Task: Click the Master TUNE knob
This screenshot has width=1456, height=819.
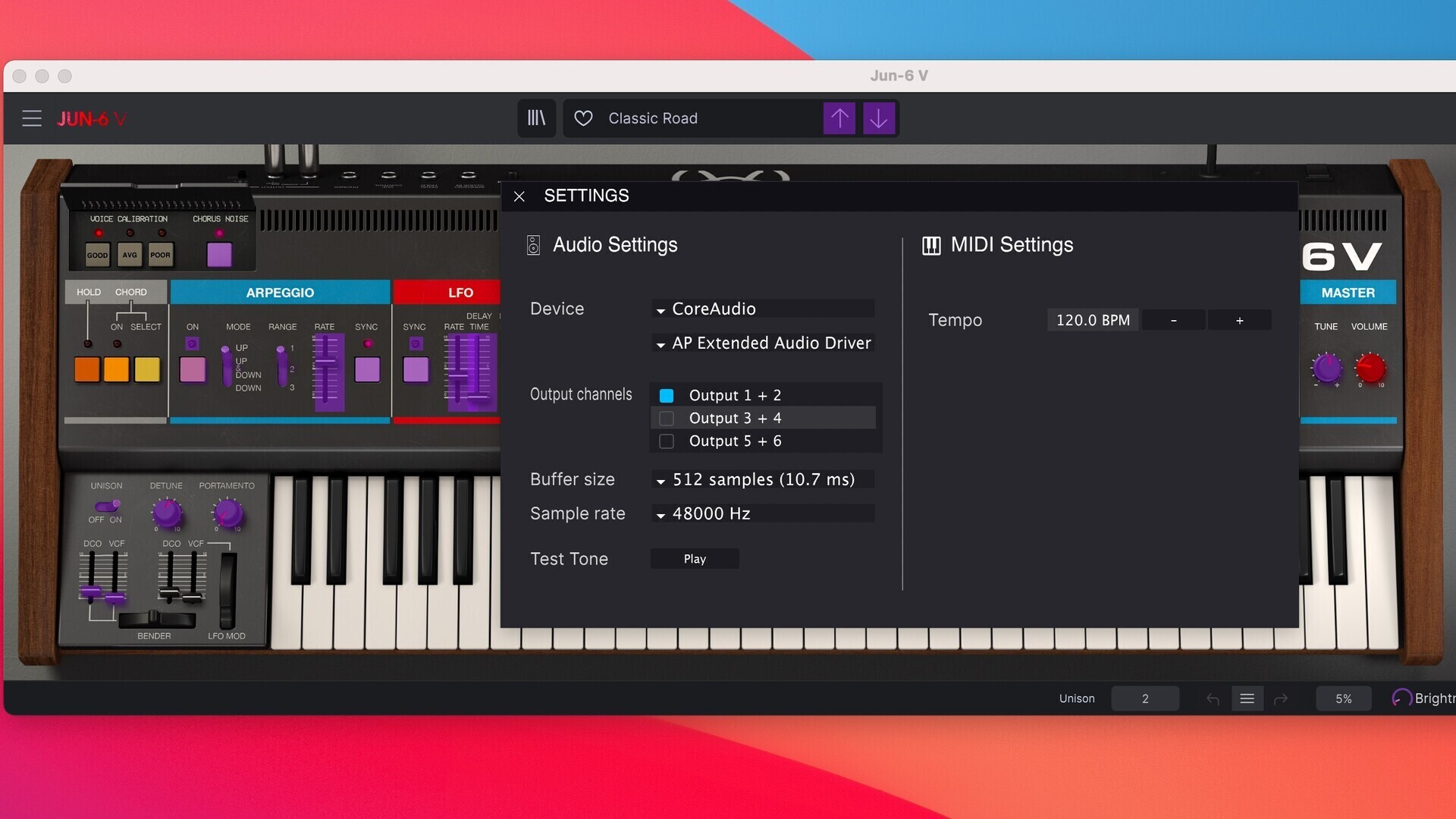Action: click(x=1326, y=369)
